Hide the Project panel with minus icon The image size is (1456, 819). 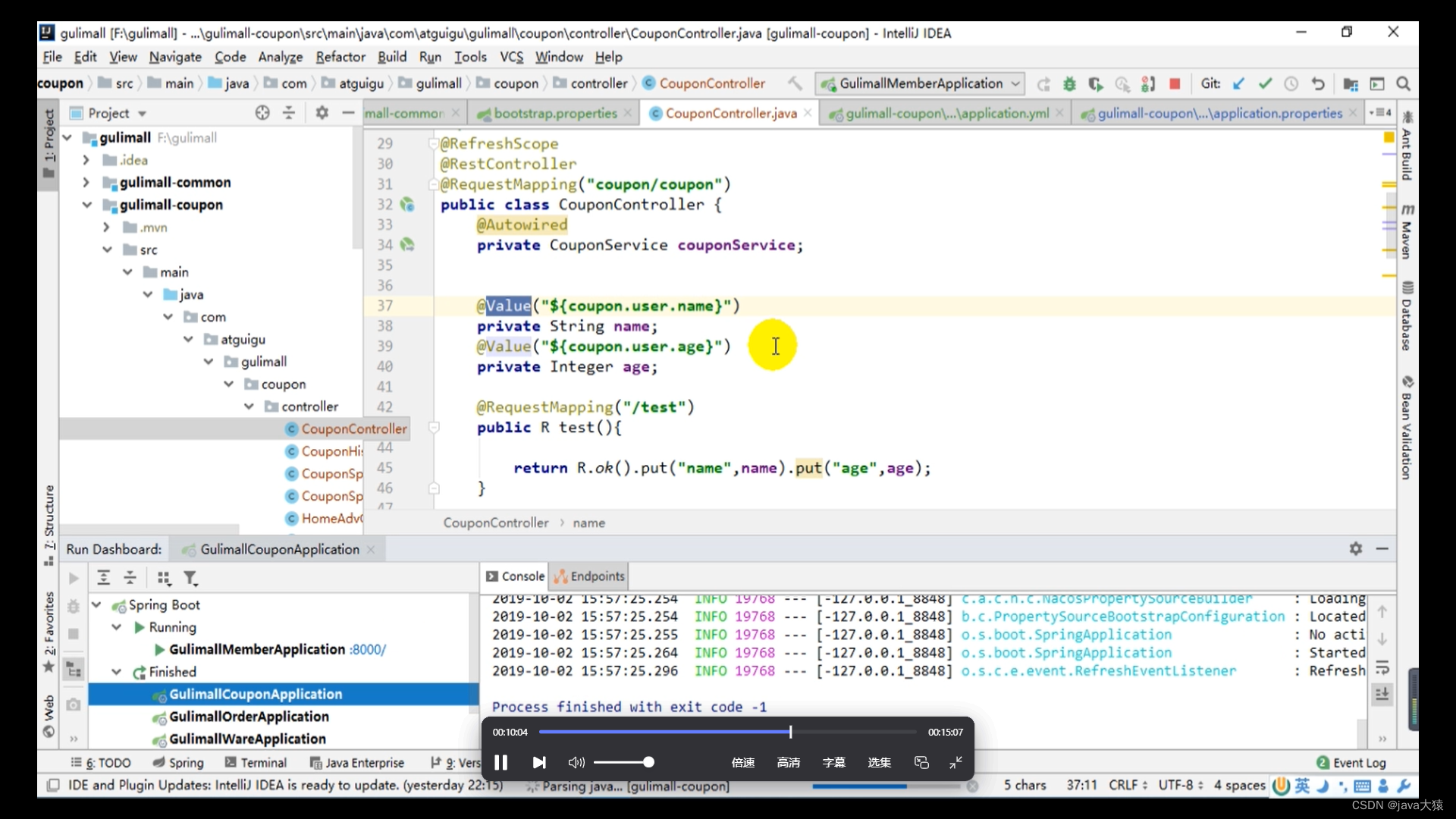(x=348, y=113)
